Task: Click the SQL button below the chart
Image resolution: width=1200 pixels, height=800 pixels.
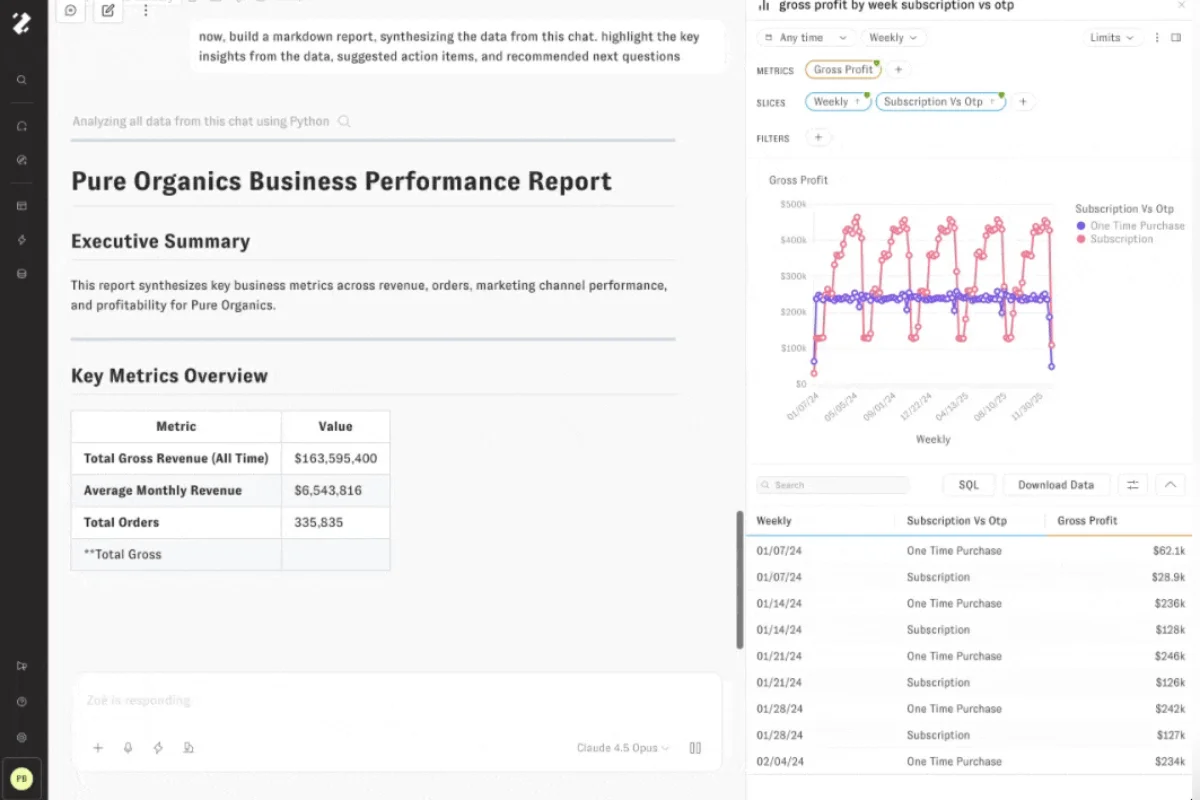Action: [968, 484]
